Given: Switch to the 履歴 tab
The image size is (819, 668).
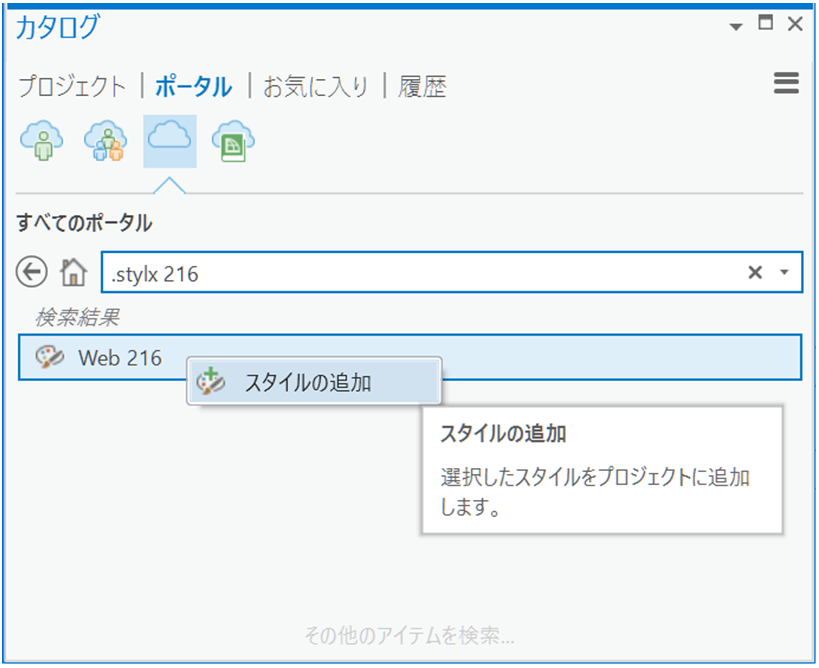Looking at the screenshot, I should point(422,86).
